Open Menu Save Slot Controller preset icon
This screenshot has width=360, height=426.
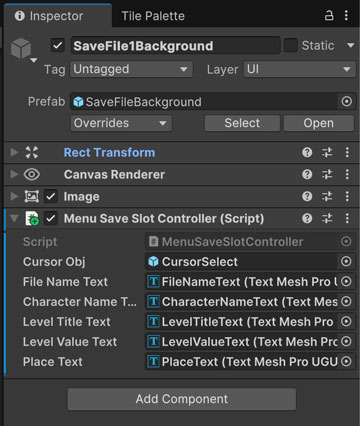point(327,218)
